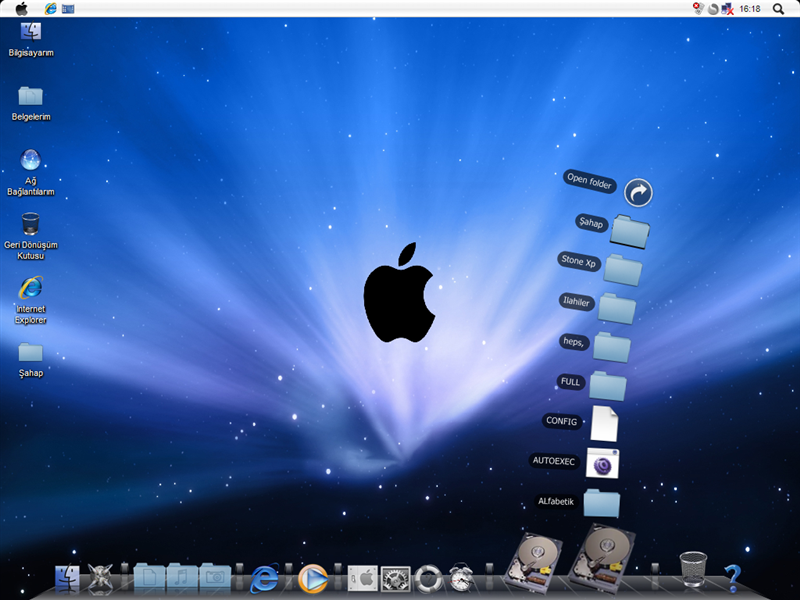Open the disconnected network tray icon
This screenshot has height=600, width=800.
[x=728, y=9]
